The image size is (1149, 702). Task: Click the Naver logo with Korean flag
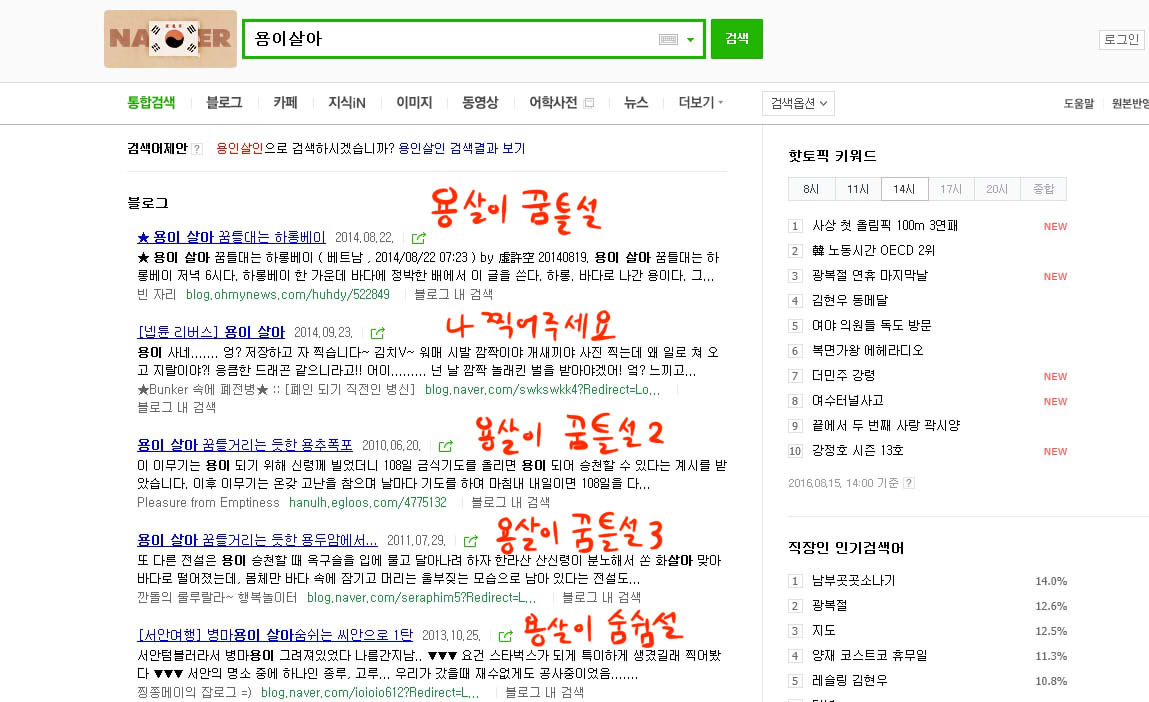tap(170, 39)
